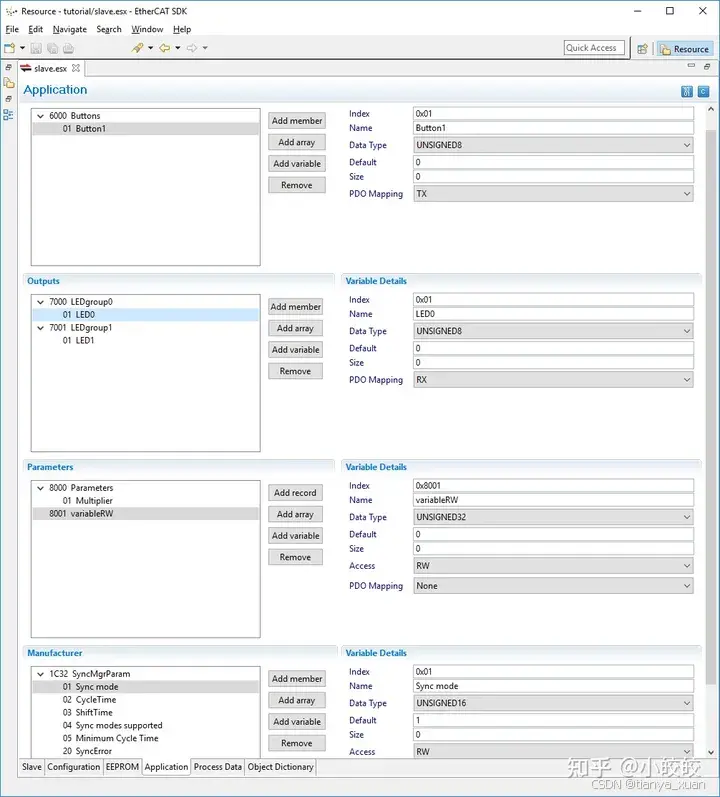Click the top restore icon in left sidebar
Viewport: 720px width, 797px height.
9,67
